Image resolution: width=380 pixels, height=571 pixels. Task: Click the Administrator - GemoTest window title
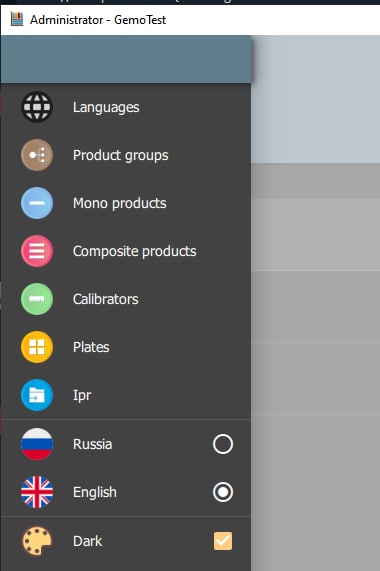[98, 20]
